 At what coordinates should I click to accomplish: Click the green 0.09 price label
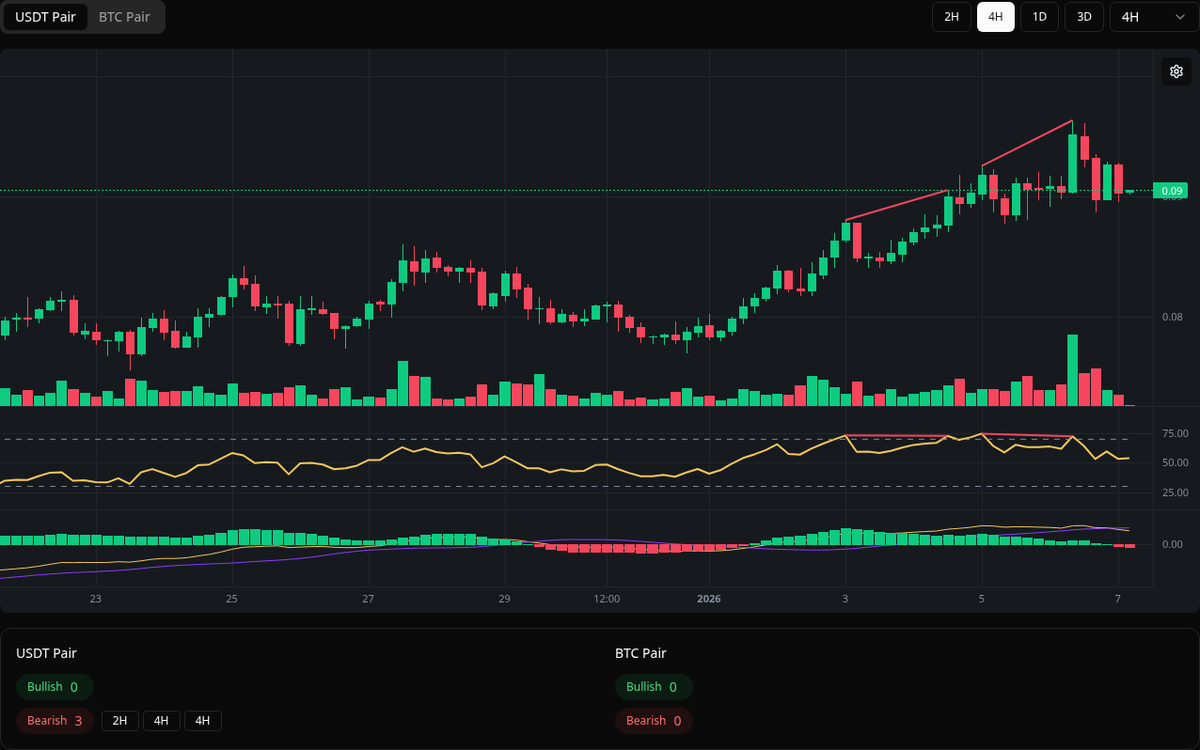[1168, 190]
